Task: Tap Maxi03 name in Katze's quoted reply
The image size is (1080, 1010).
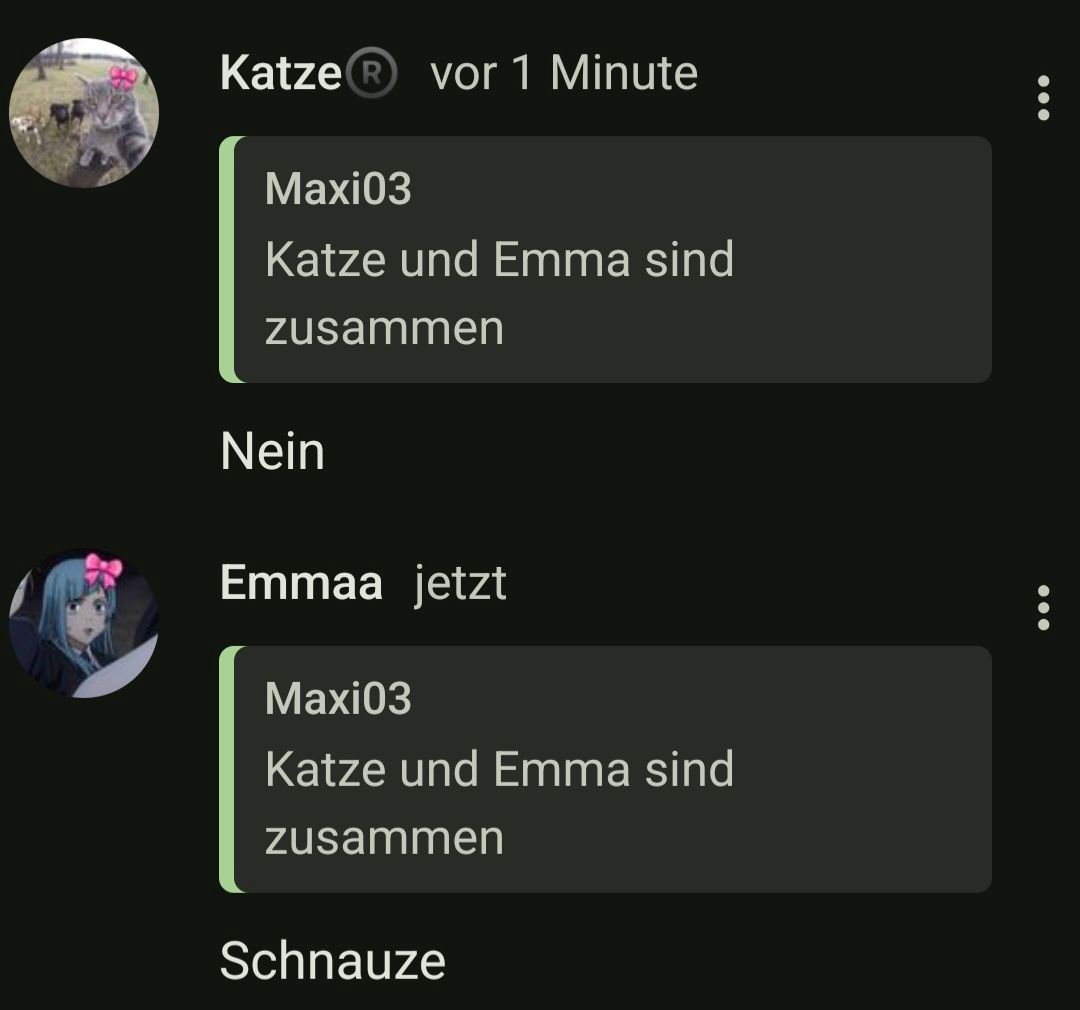Action: (x=338, y=189)
